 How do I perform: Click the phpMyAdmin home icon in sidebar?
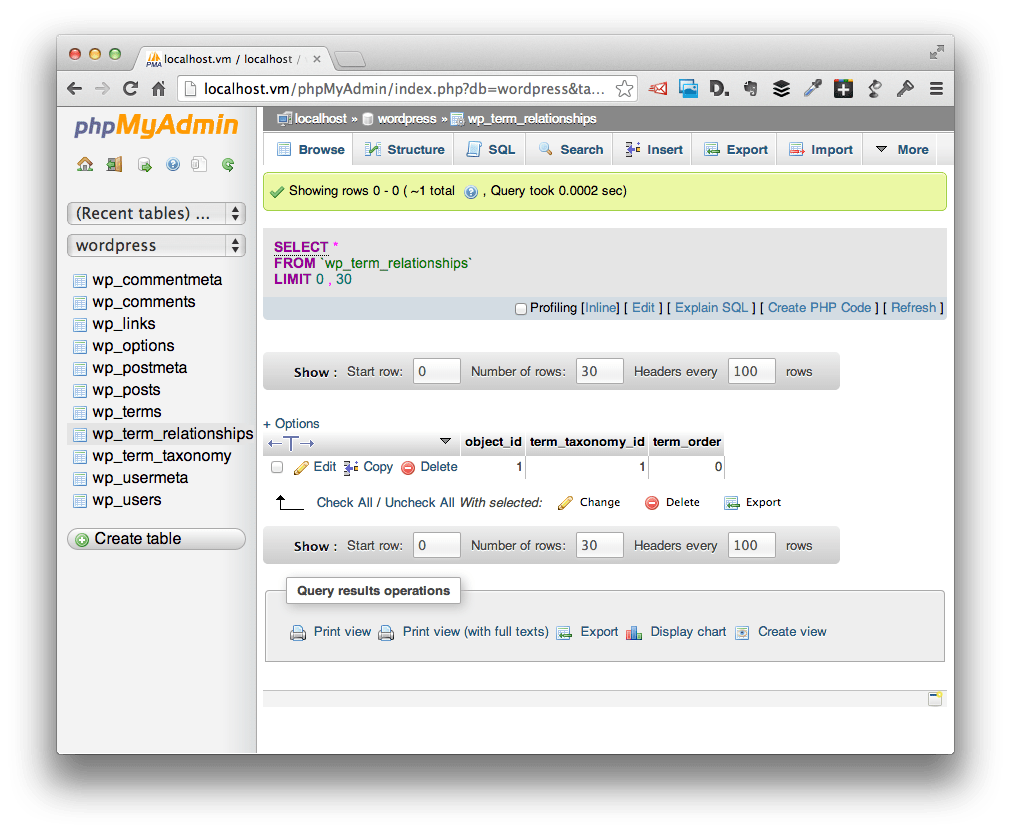coord(85,165)
